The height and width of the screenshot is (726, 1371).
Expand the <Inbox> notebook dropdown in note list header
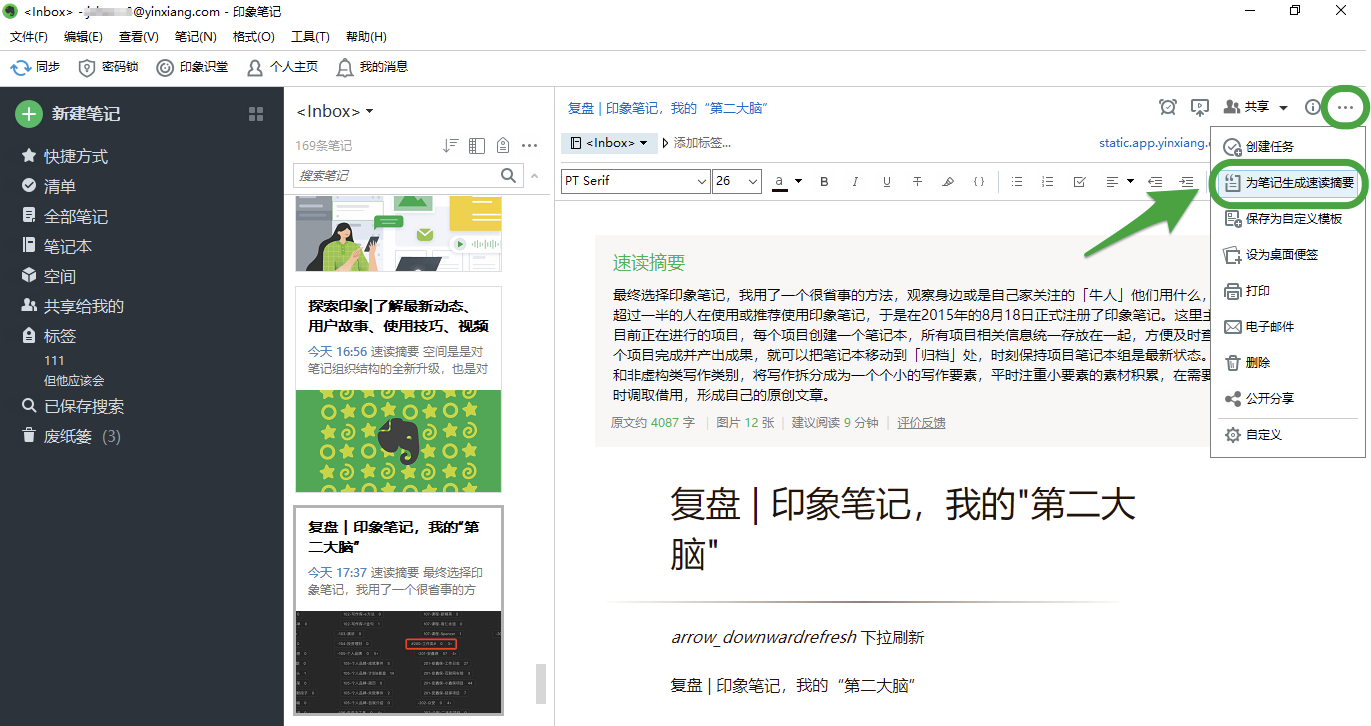370,111
